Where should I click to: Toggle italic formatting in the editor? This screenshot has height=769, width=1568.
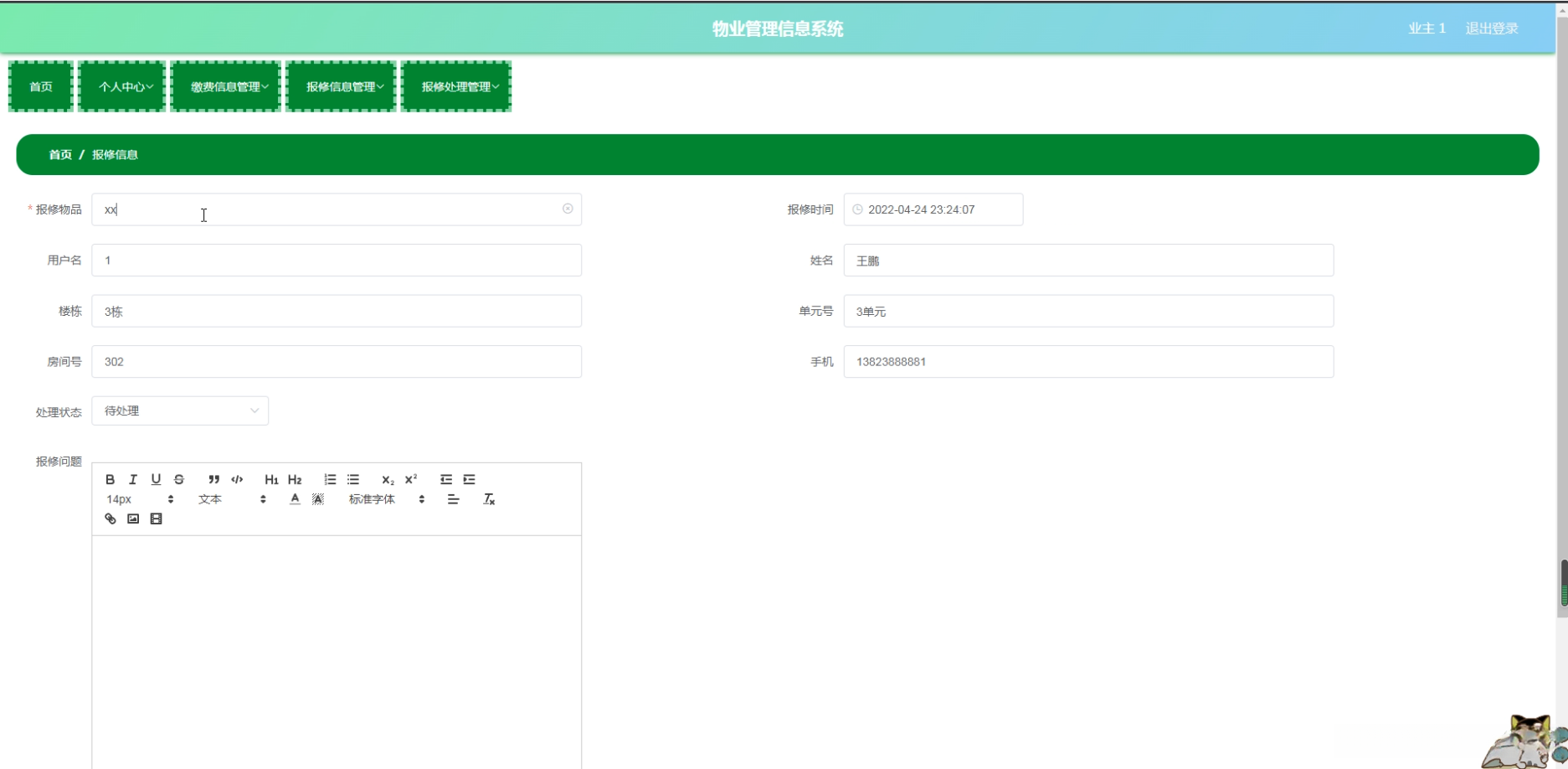coord(133,479)
